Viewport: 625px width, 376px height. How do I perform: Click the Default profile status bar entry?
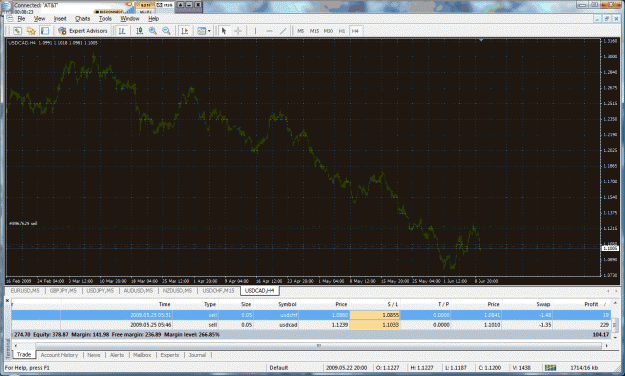pyautogui.click(x=279, y=368)
